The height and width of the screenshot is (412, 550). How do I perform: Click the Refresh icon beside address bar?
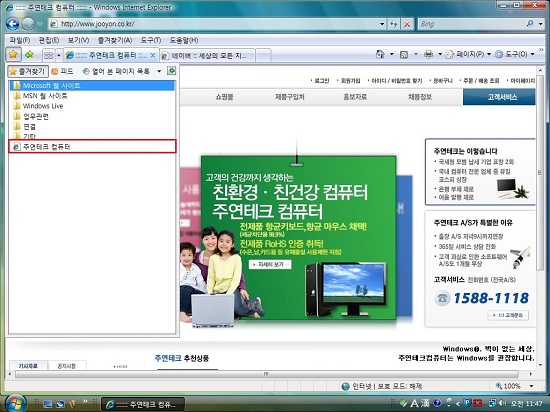click(x=394, y=24)
